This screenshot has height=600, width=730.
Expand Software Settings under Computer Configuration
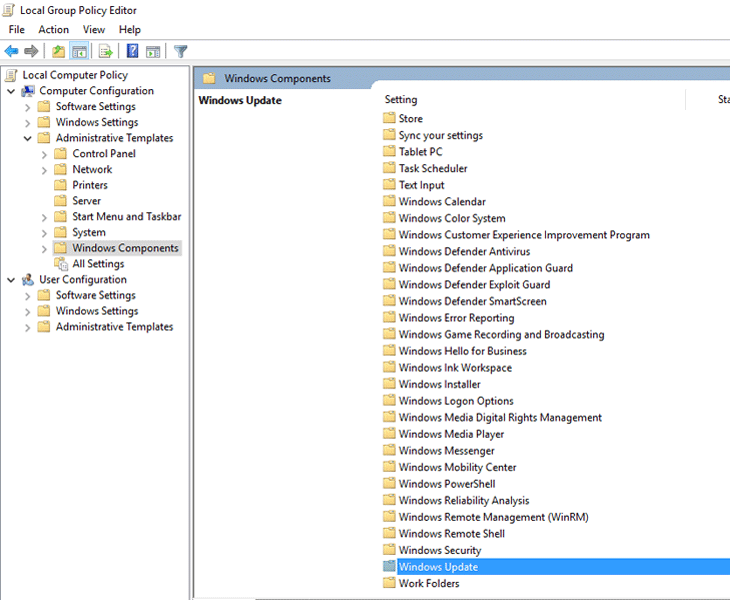point(27,107)
